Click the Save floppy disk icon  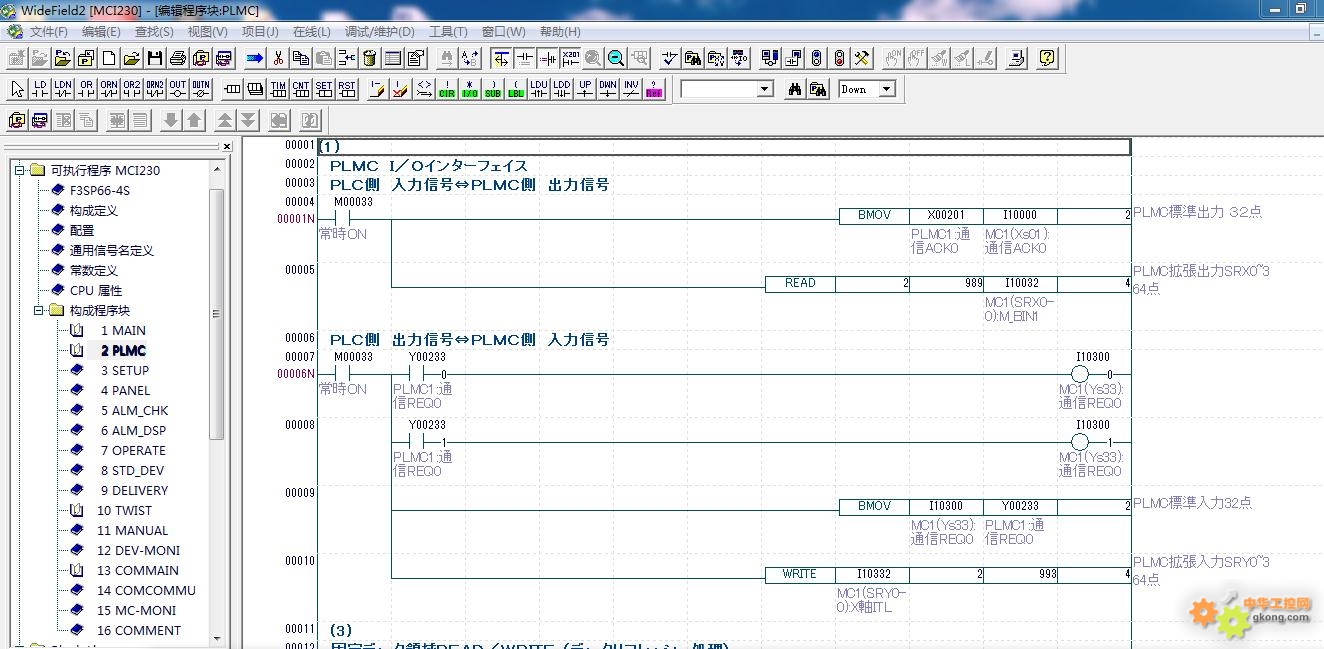point(155,58)
